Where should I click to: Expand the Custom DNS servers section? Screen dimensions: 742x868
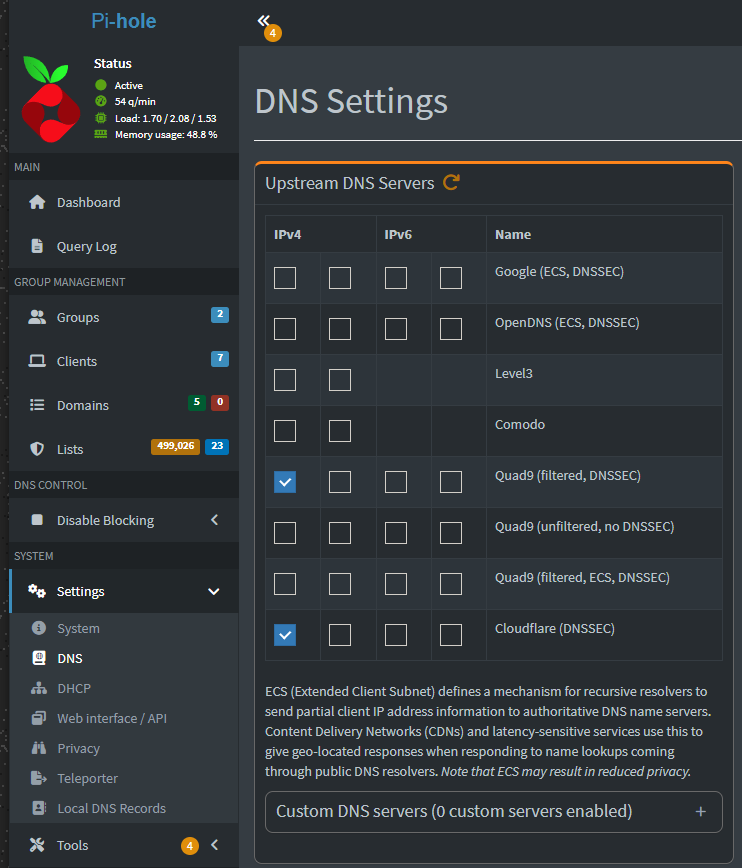(x=701, y=811)
